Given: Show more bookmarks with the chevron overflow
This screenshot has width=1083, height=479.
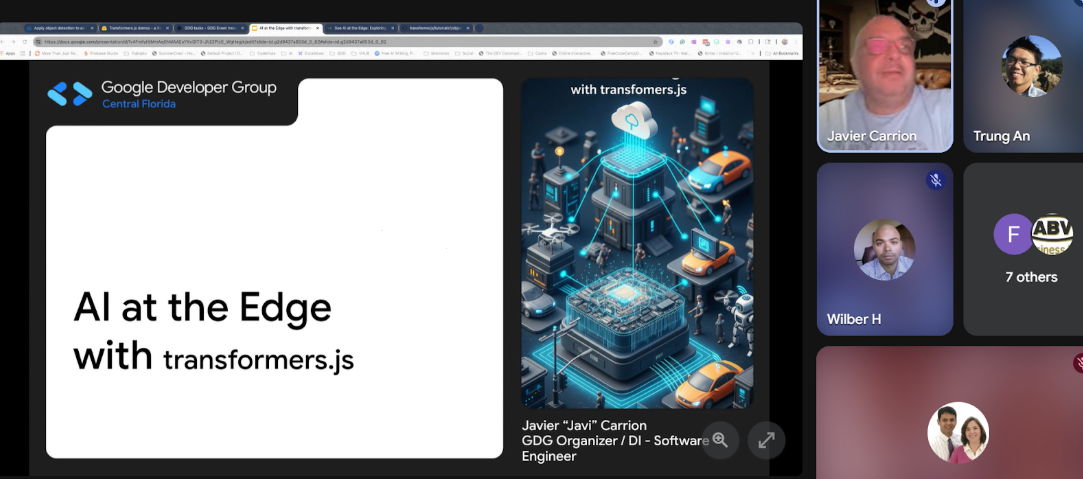Looking at the screenshot, I should point(753,53).
